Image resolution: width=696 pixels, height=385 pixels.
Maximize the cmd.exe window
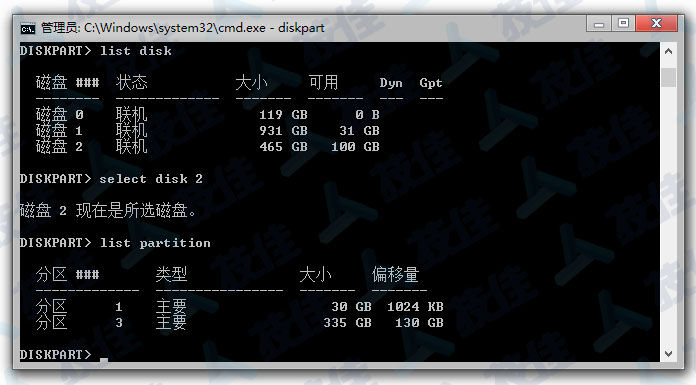click(623, 23)
